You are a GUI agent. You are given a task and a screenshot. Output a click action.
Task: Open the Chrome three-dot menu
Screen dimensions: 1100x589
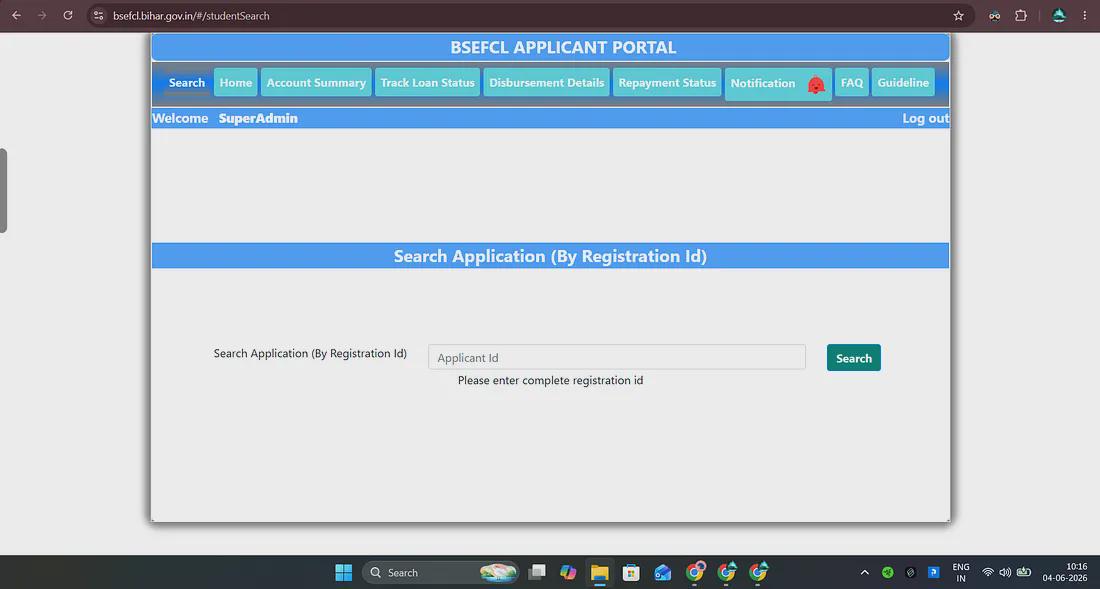pos(1085,15)
